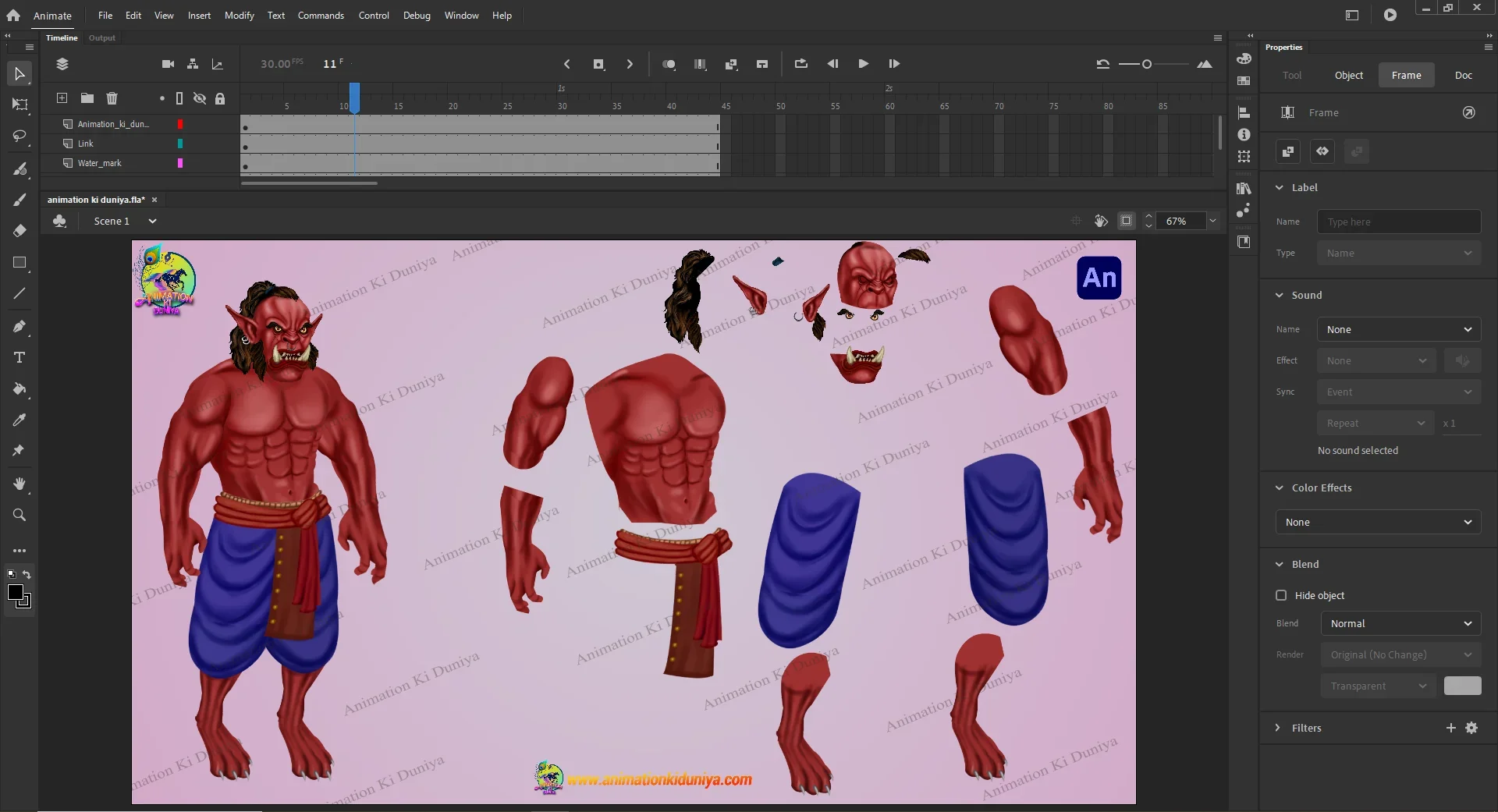Toggle hide all layers eye icon
Image resolution: width=1498 pixels, height=812 pixels.
[x=200, y=98]
